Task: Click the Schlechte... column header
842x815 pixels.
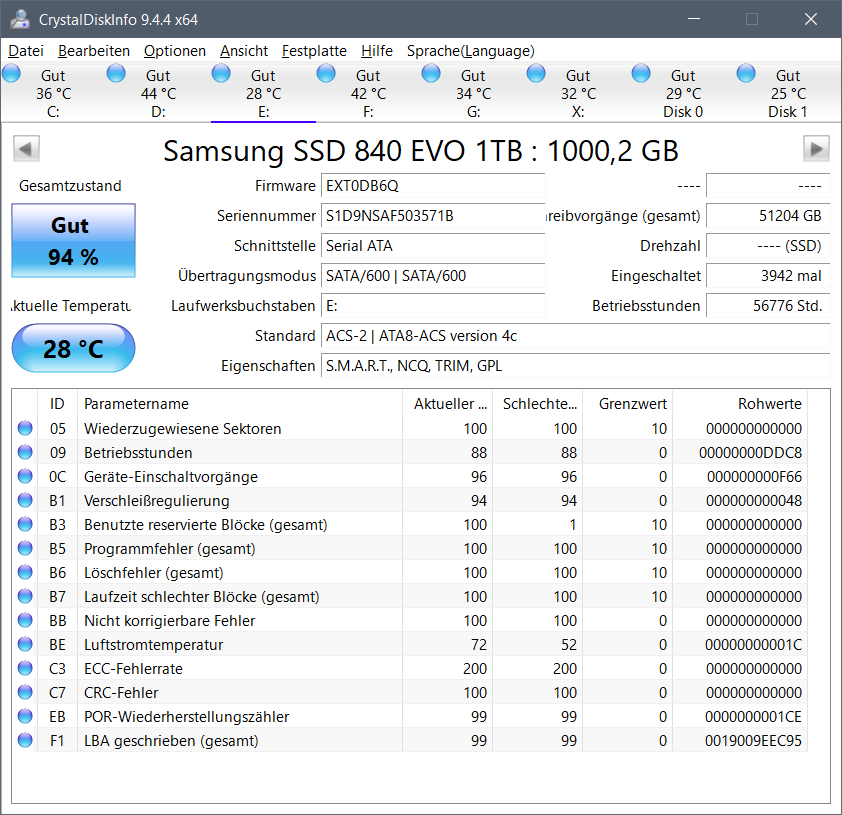Action: [538, 404]
